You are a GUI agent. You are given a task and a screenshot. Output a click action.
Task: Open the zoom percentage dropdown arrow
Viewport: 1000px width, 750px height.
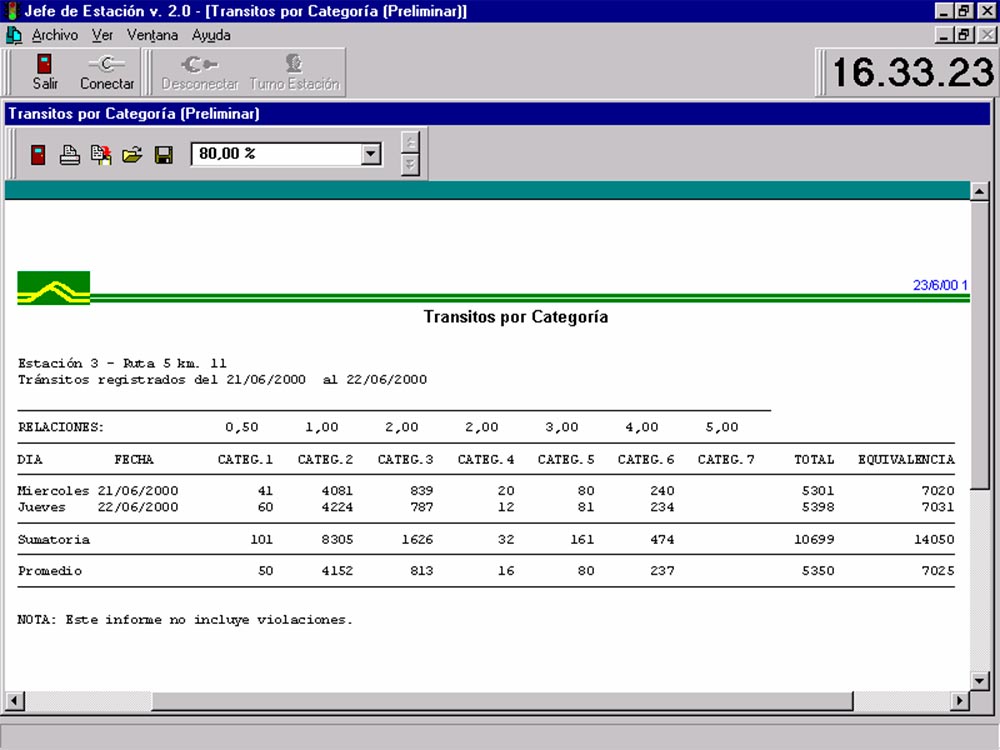[371, 154]
